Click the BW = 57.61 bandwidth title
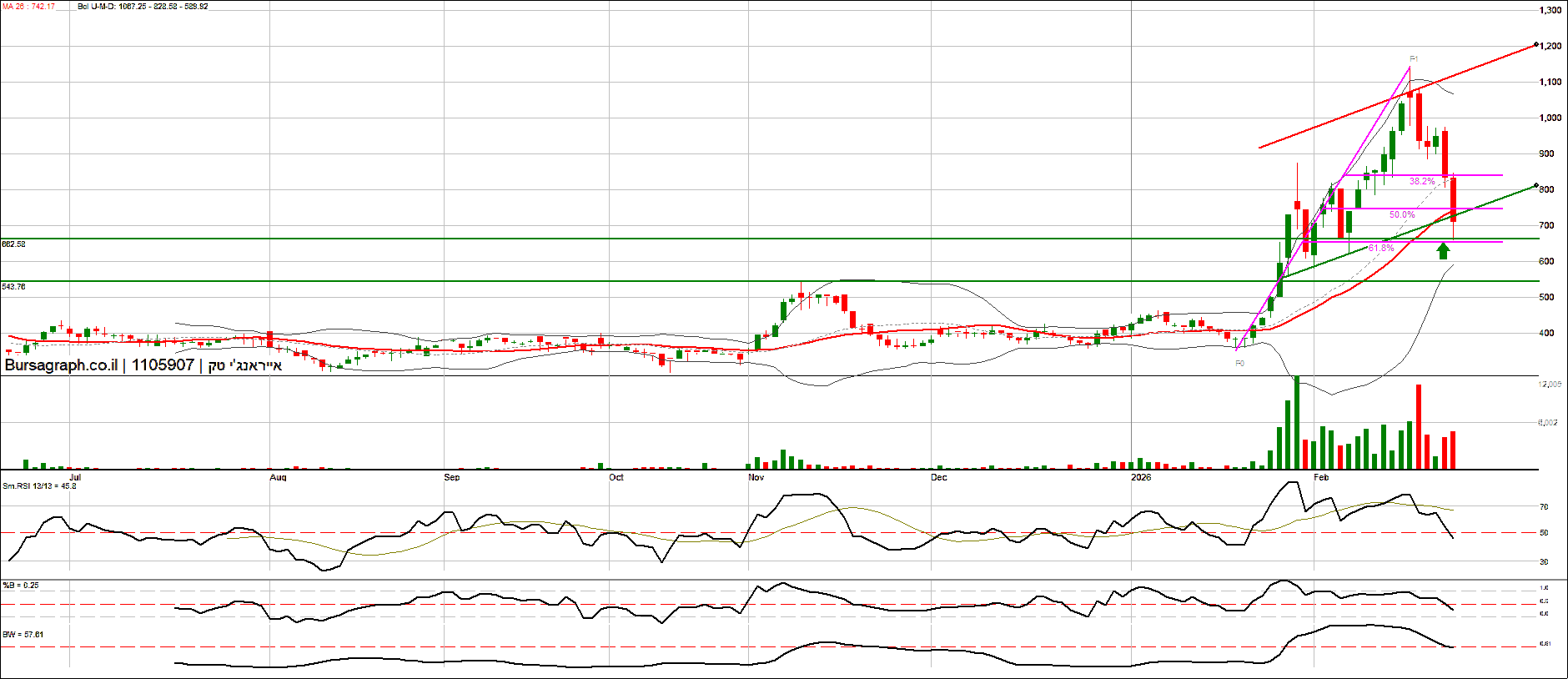The height and width of the screenshot is (679, 1568). 23,635
